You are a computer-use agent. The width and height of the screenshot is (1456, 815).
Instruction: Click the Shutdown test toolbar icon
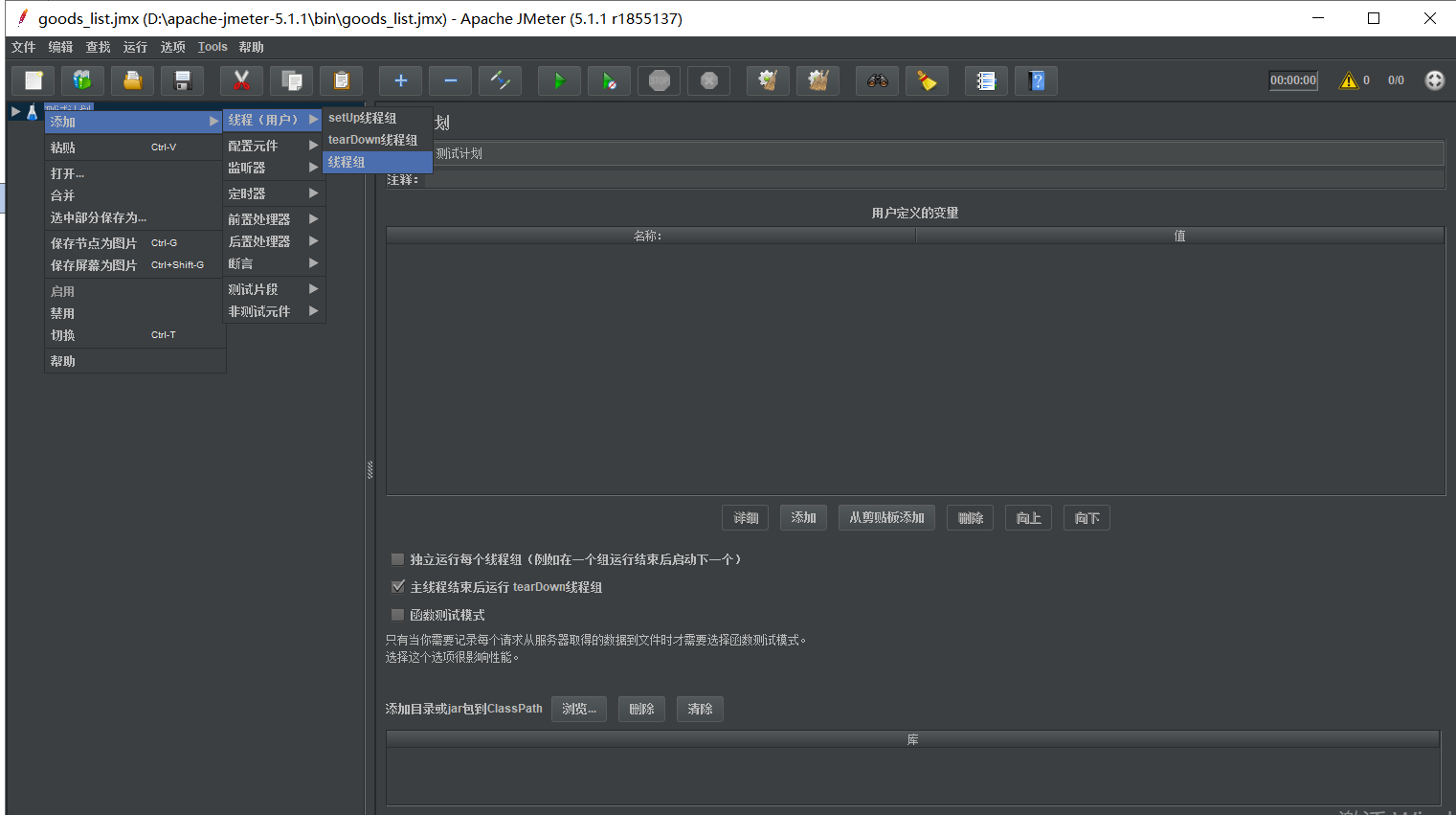click(709, 80)
